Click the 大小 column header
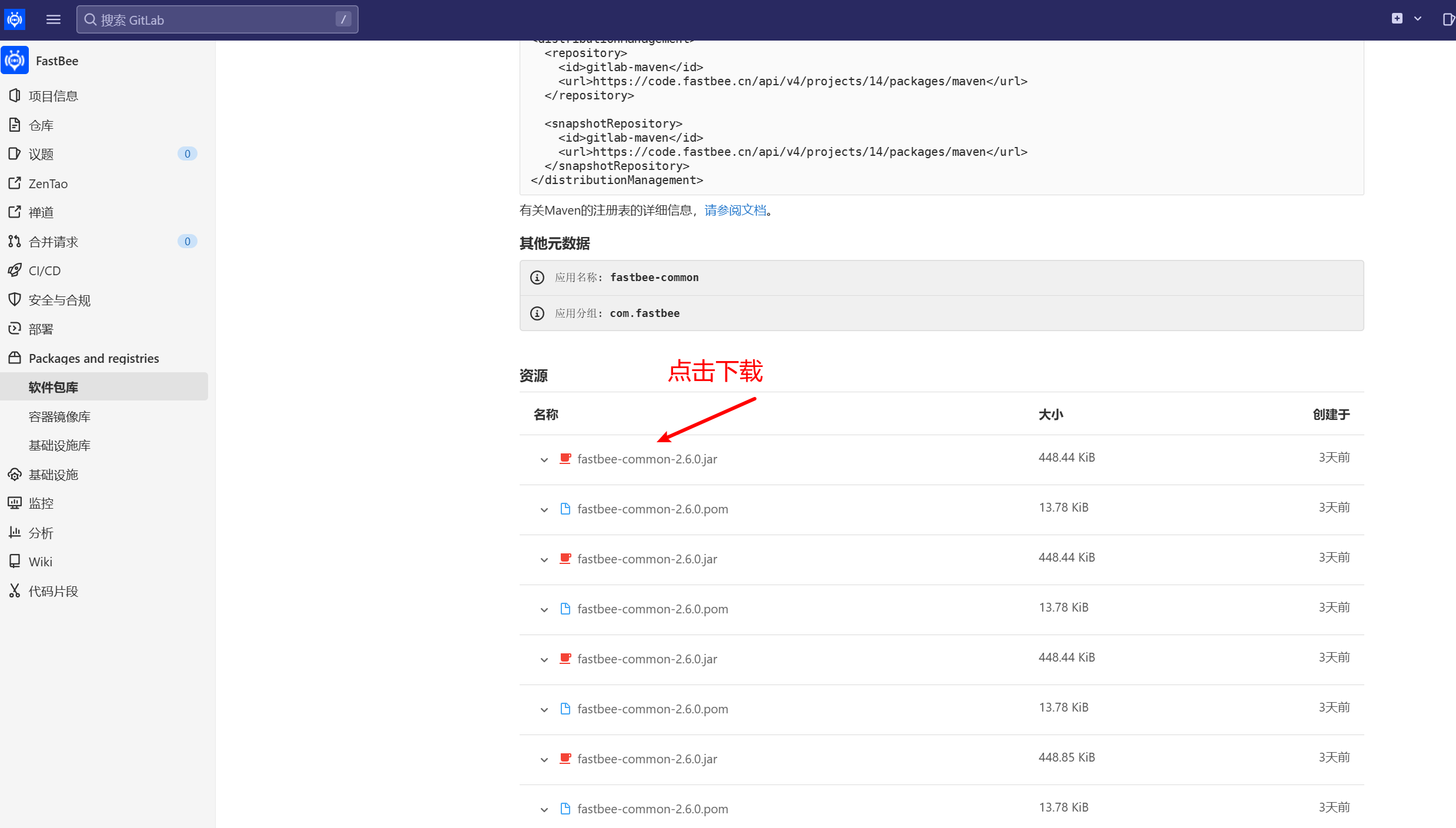1456x828 pixels. click(x=1050, y=415)
